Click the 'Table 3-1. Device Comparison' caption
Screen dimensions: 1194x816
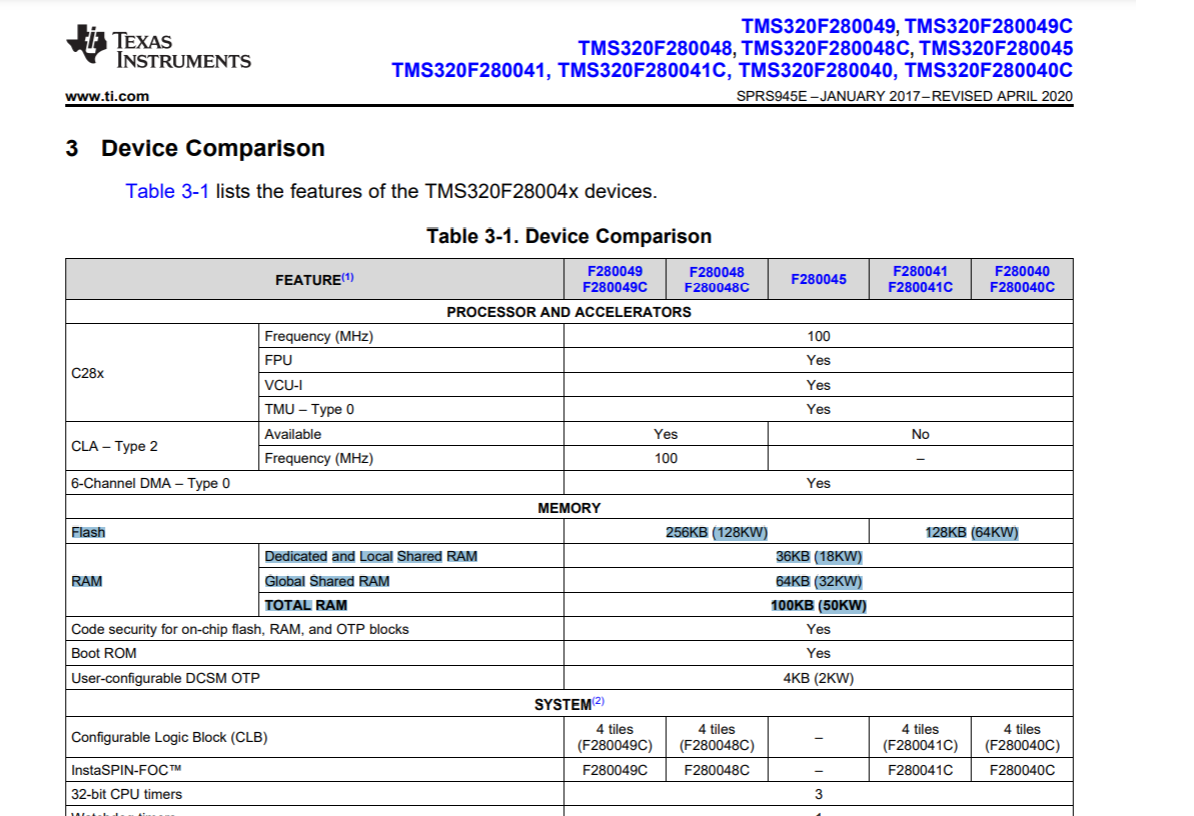(x=569, y=236)
